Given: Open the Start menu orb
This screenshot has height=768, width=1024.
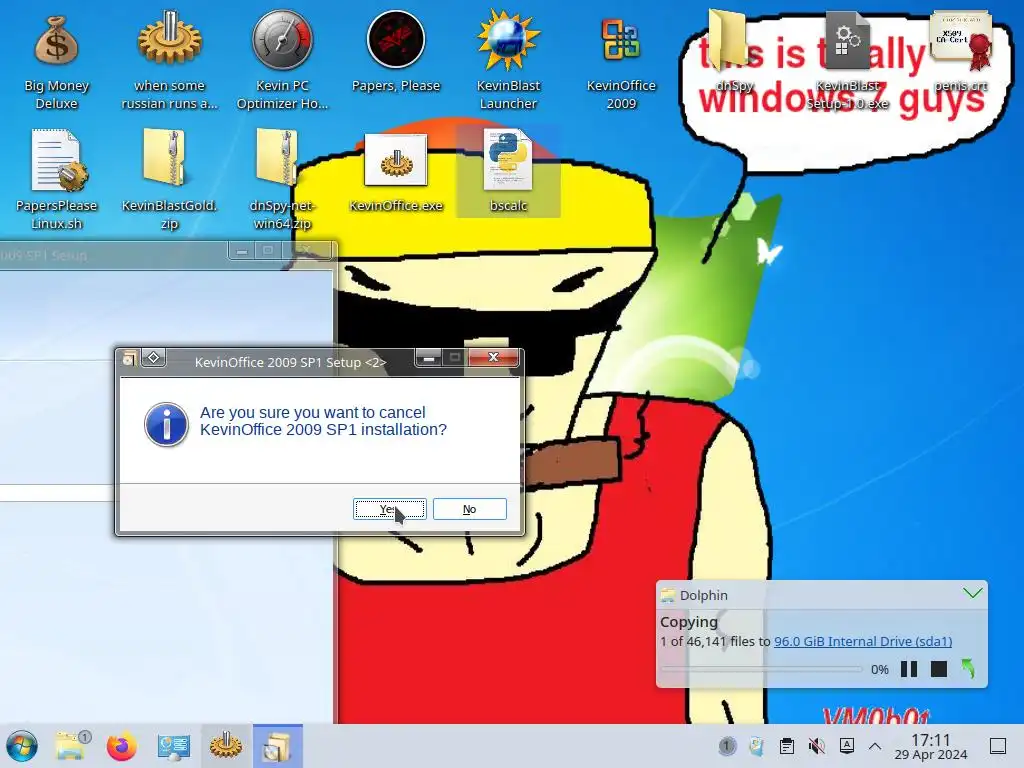Looking at the screenshot, I should [x=22, y=746].
